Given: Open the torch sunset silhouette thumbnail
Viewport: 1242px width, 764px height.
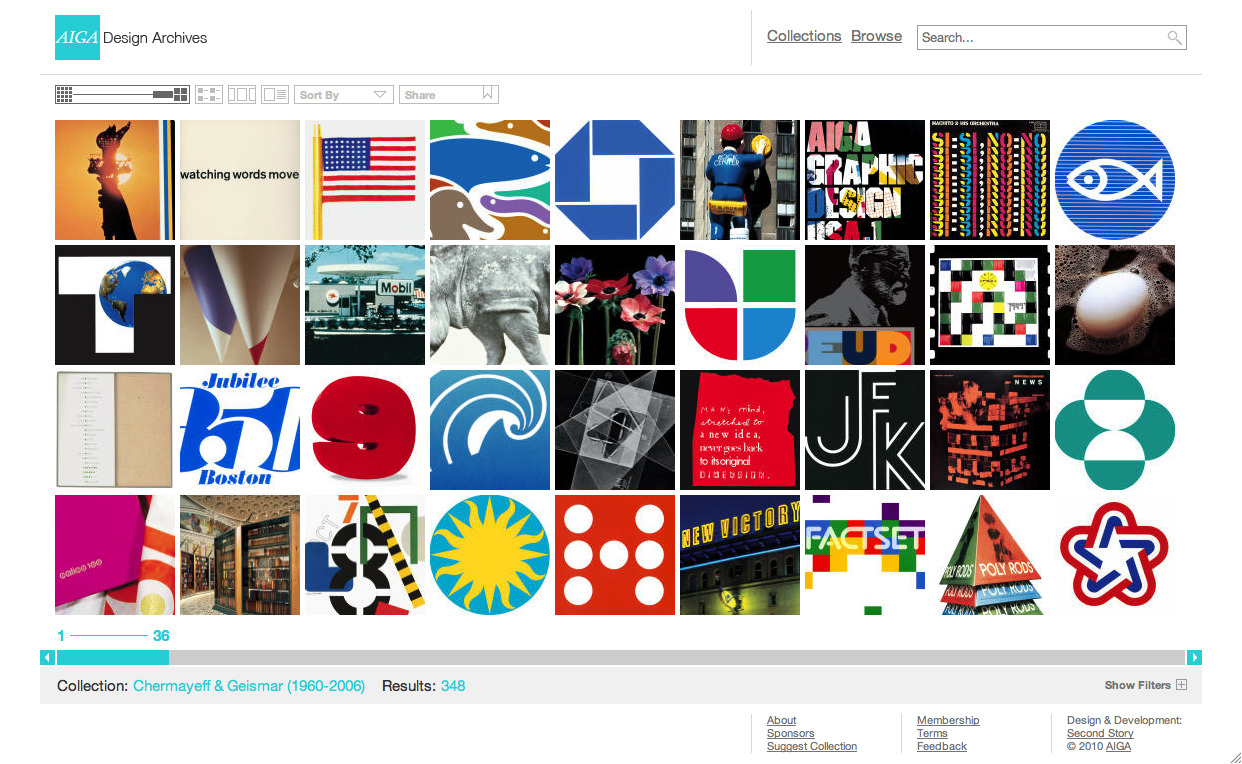Looking at the screenshot, I should pos(115,180).
